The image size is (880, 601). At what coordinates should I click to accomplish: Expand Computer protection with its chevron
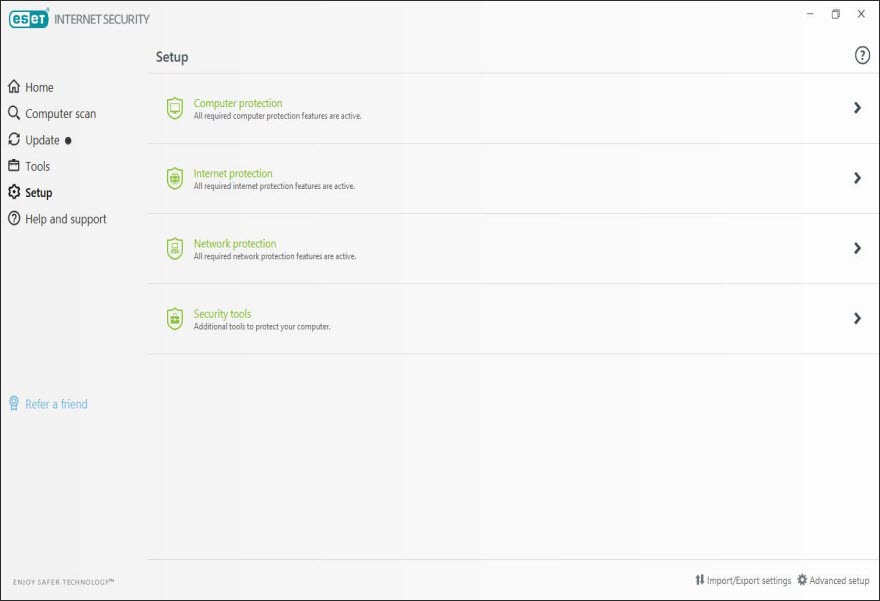click(x=857, y=108)
